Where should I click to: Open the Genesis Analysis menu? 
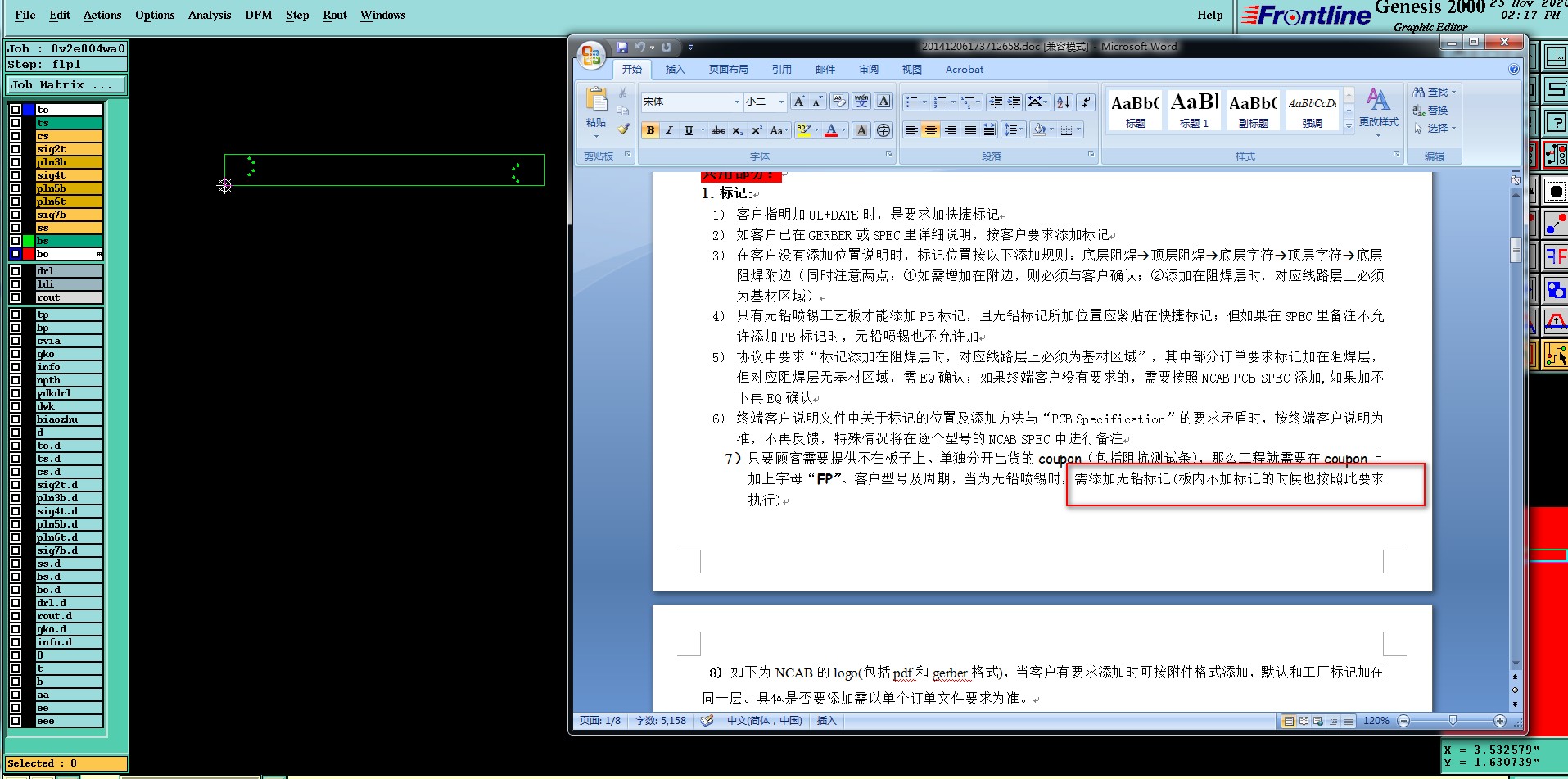click(x=210, y=15)
